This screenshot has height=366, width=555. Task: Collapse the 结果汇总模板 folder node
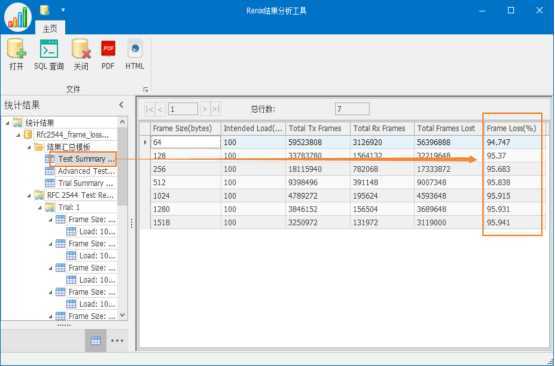tap(29, 147)
